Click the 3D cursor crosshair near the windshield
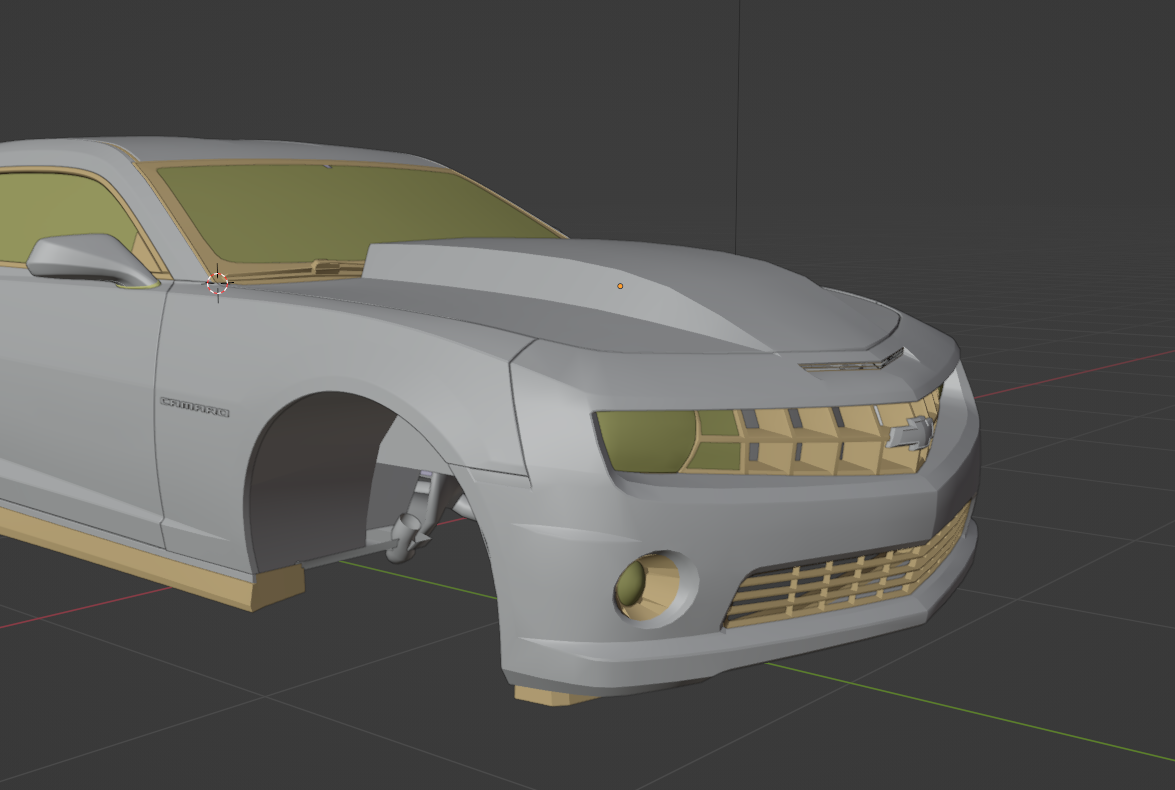 click(217, 283)
